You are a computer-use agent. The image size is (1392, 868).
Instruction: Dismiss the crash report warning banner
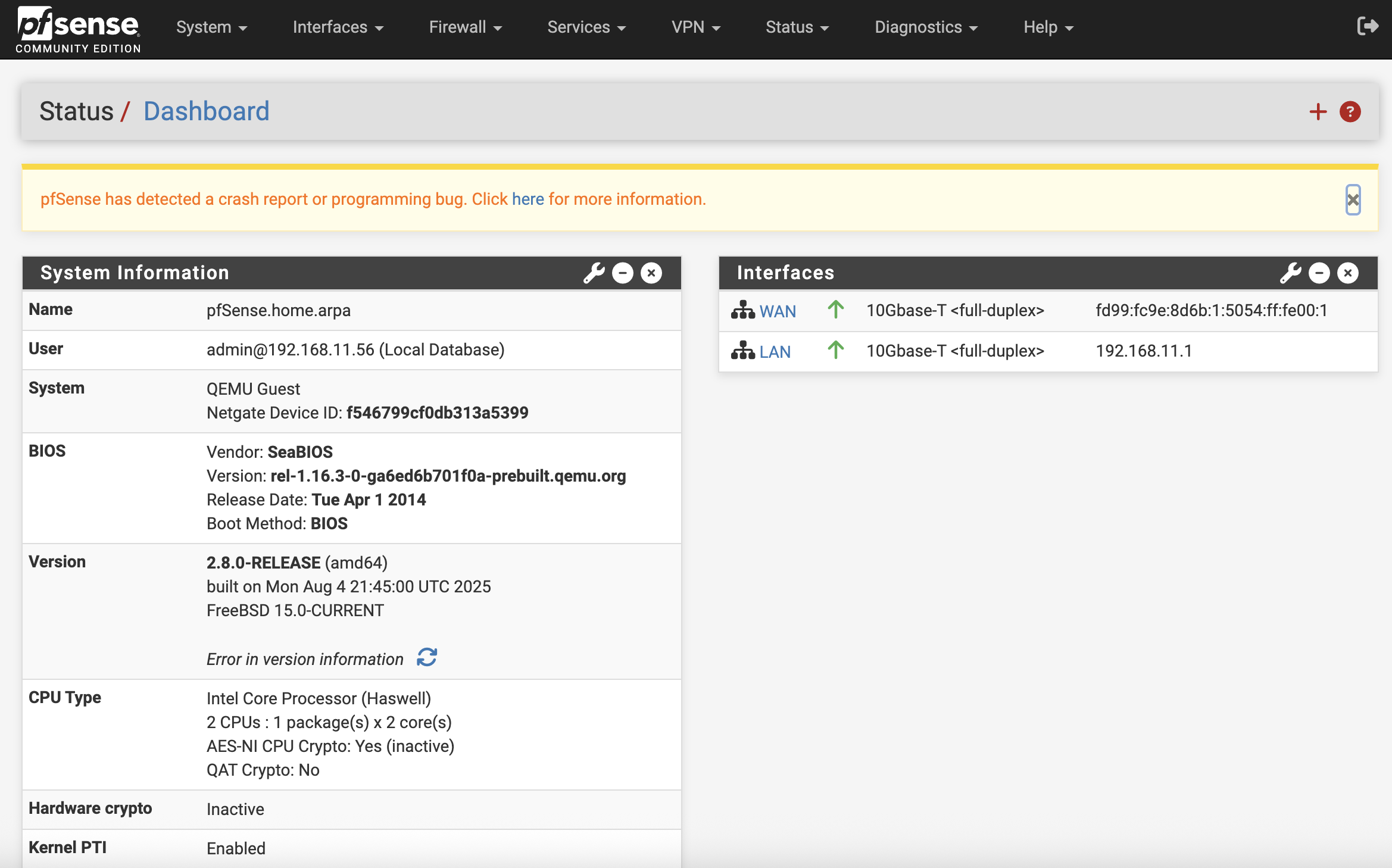tap(1353, 200)
